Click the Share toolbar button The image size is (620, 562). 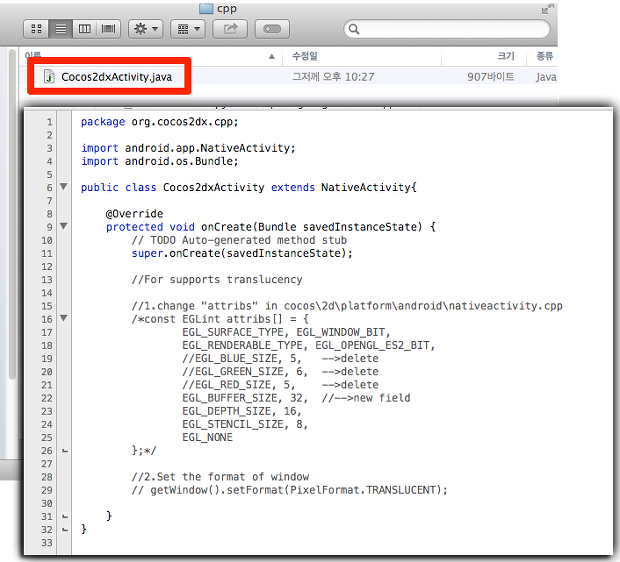(x=230, y=29)
